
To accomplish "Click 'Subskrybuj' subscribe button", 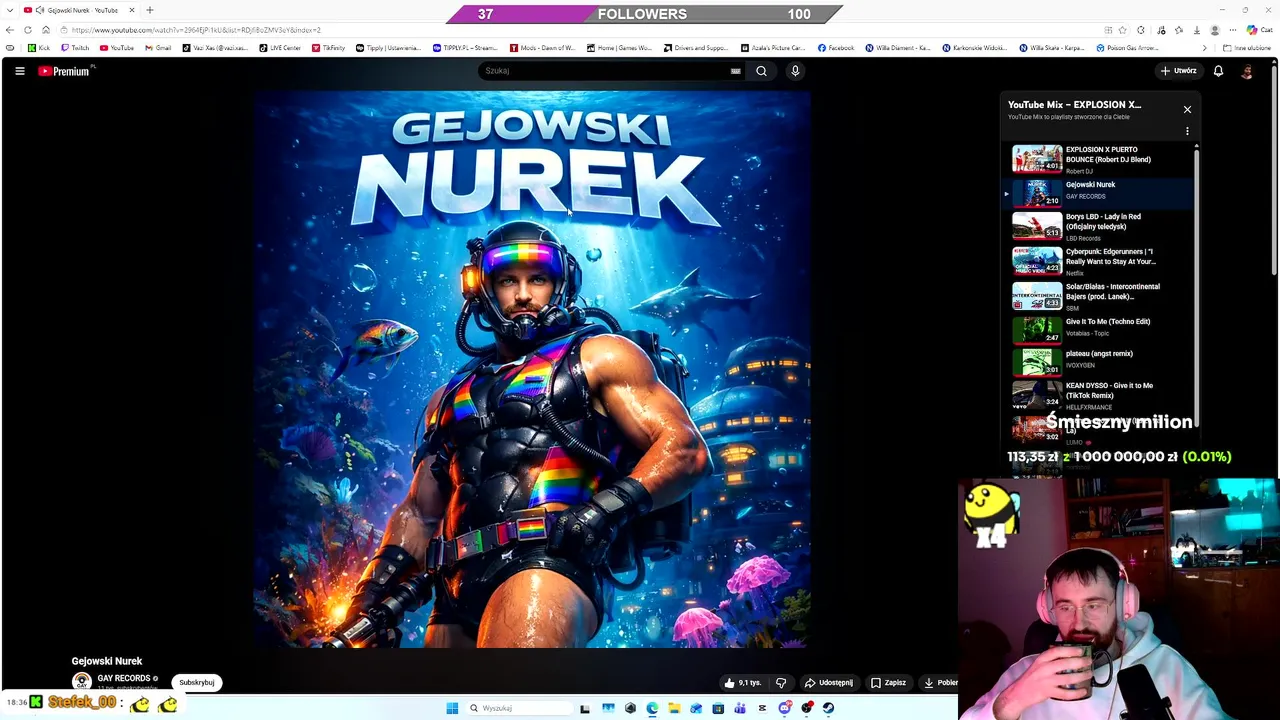I will (x=196, y=682).
